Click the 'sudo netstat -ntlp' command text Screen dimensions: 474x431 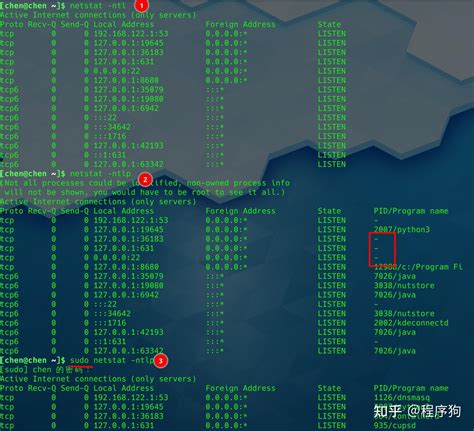pyautogui.click(x=112, y=360)
